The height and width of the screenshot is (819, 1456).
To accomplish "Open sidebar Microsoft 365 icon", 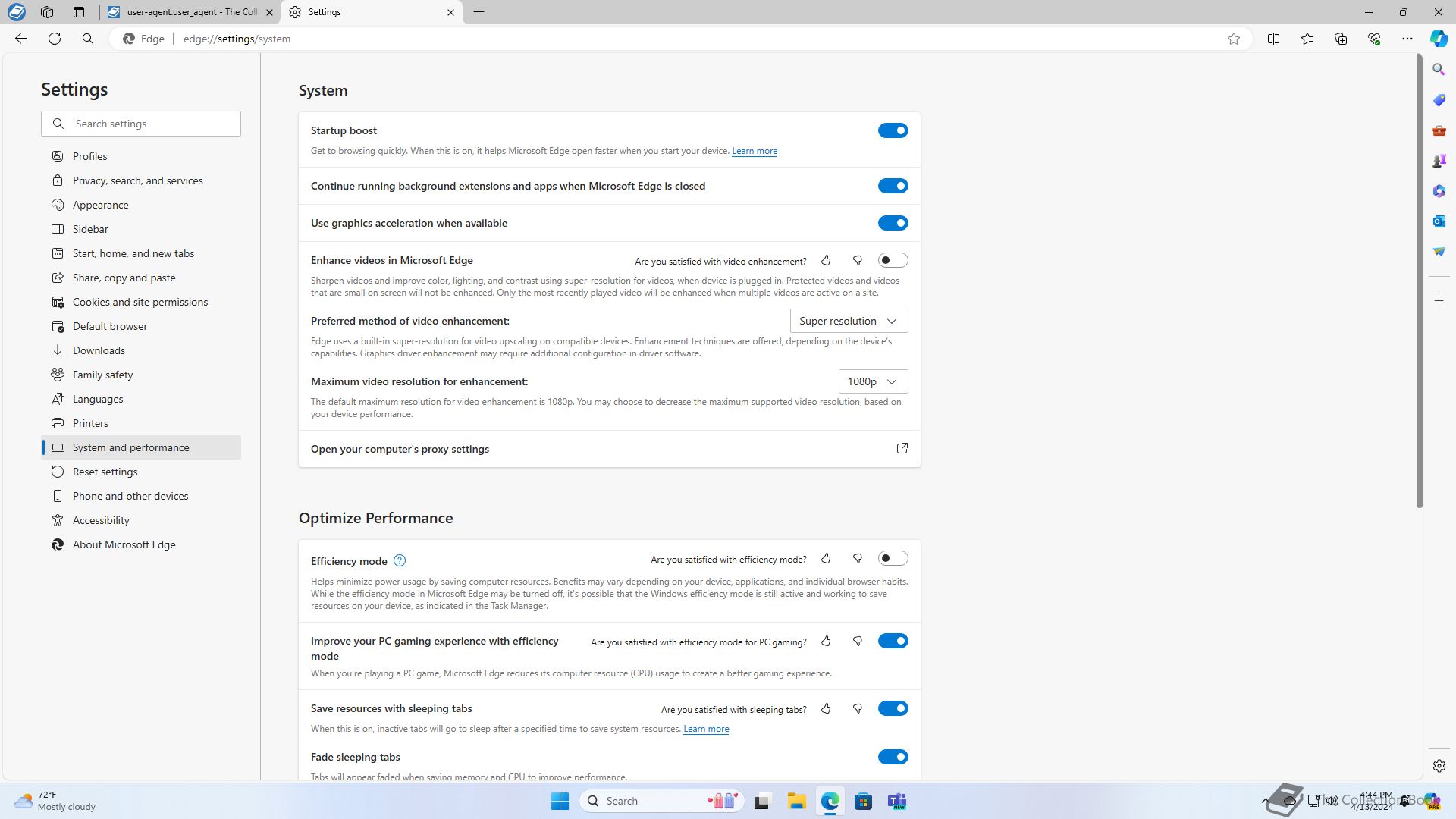I will tap(1439, 191).
